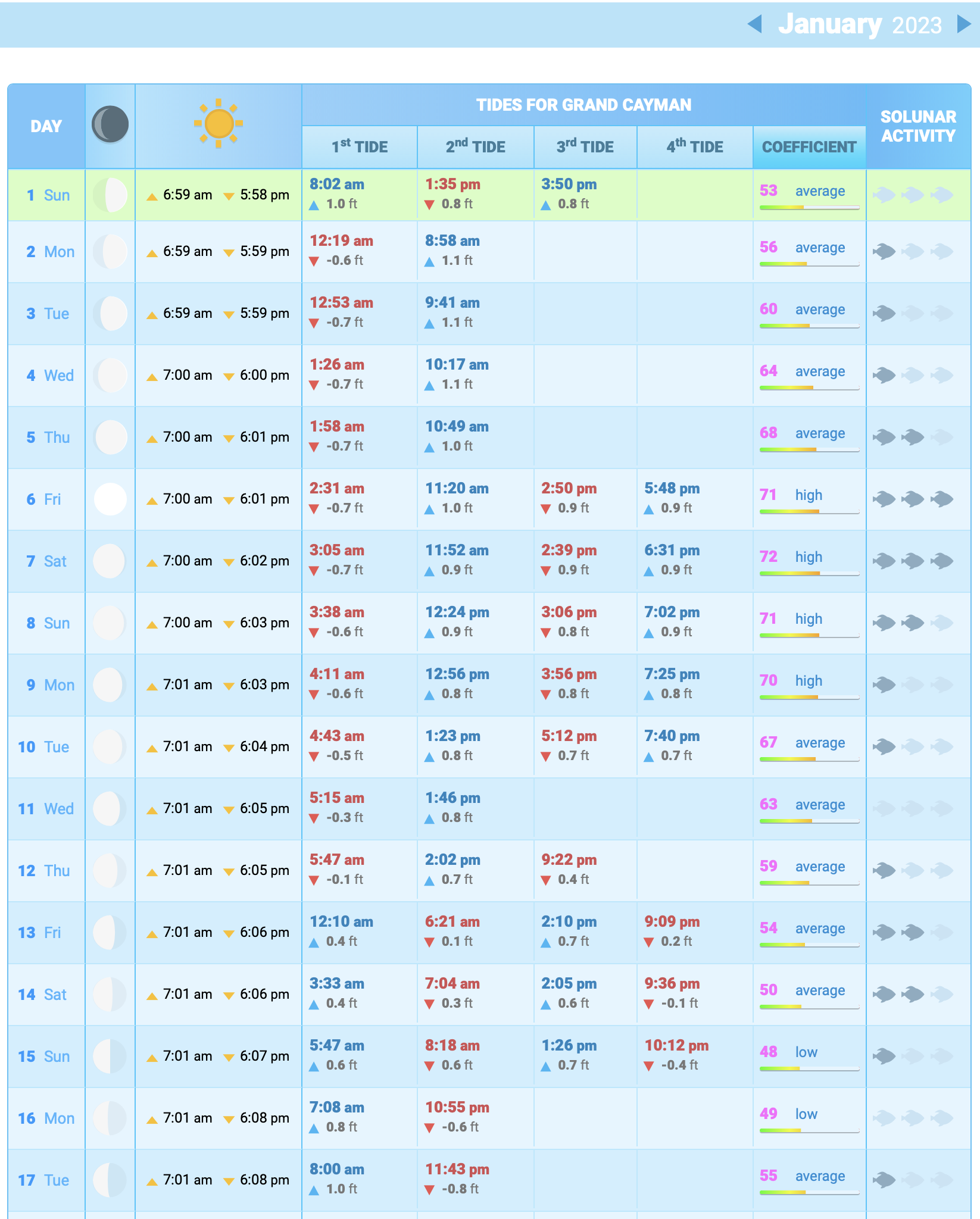The height and width of the screenshot is (1219, 980).
Task: Click solunar fish icons for 1 Sun
Action: point(913,195)
